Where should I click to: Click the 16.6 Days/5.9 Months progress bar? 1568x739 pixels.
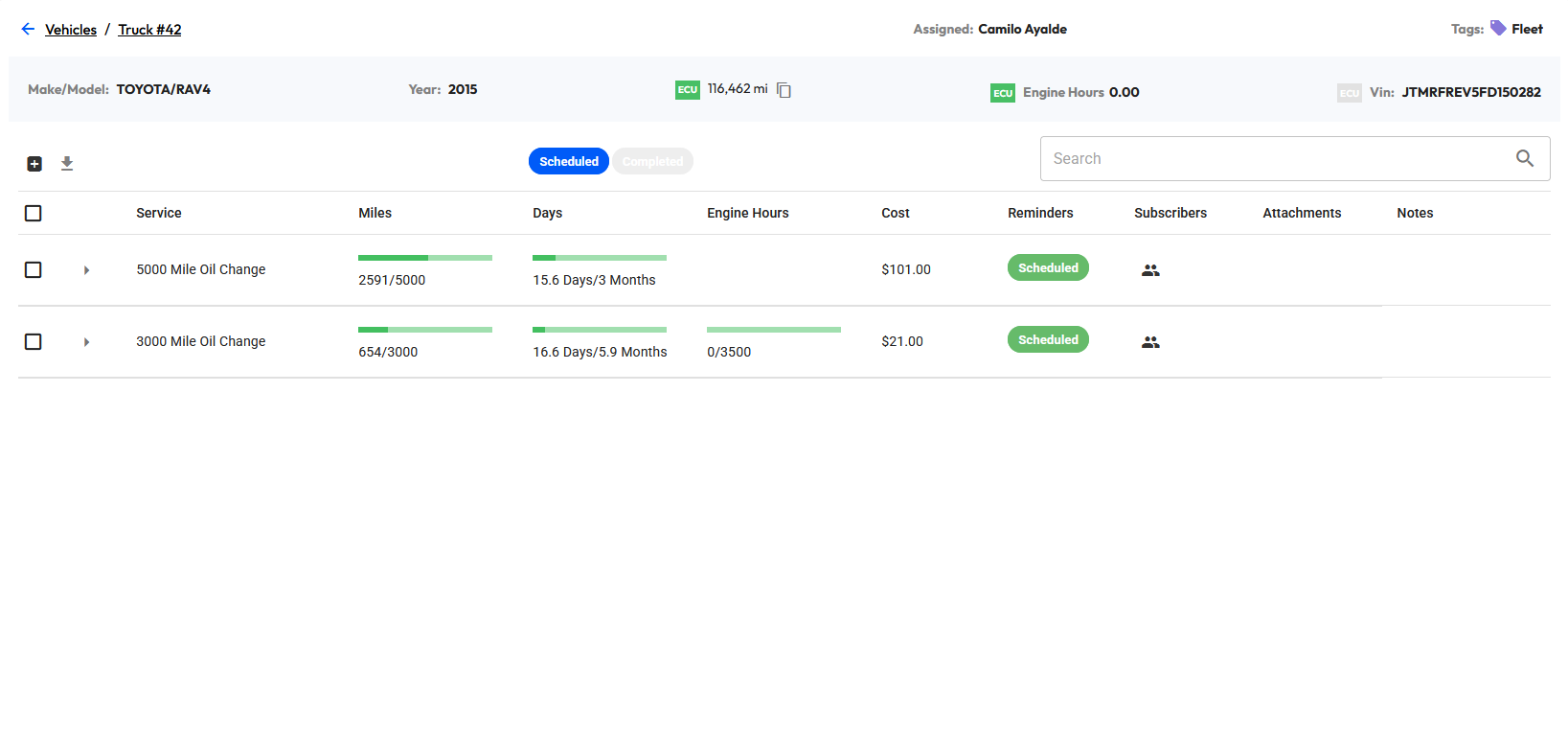pyautogui.click(x=600, y=330)
